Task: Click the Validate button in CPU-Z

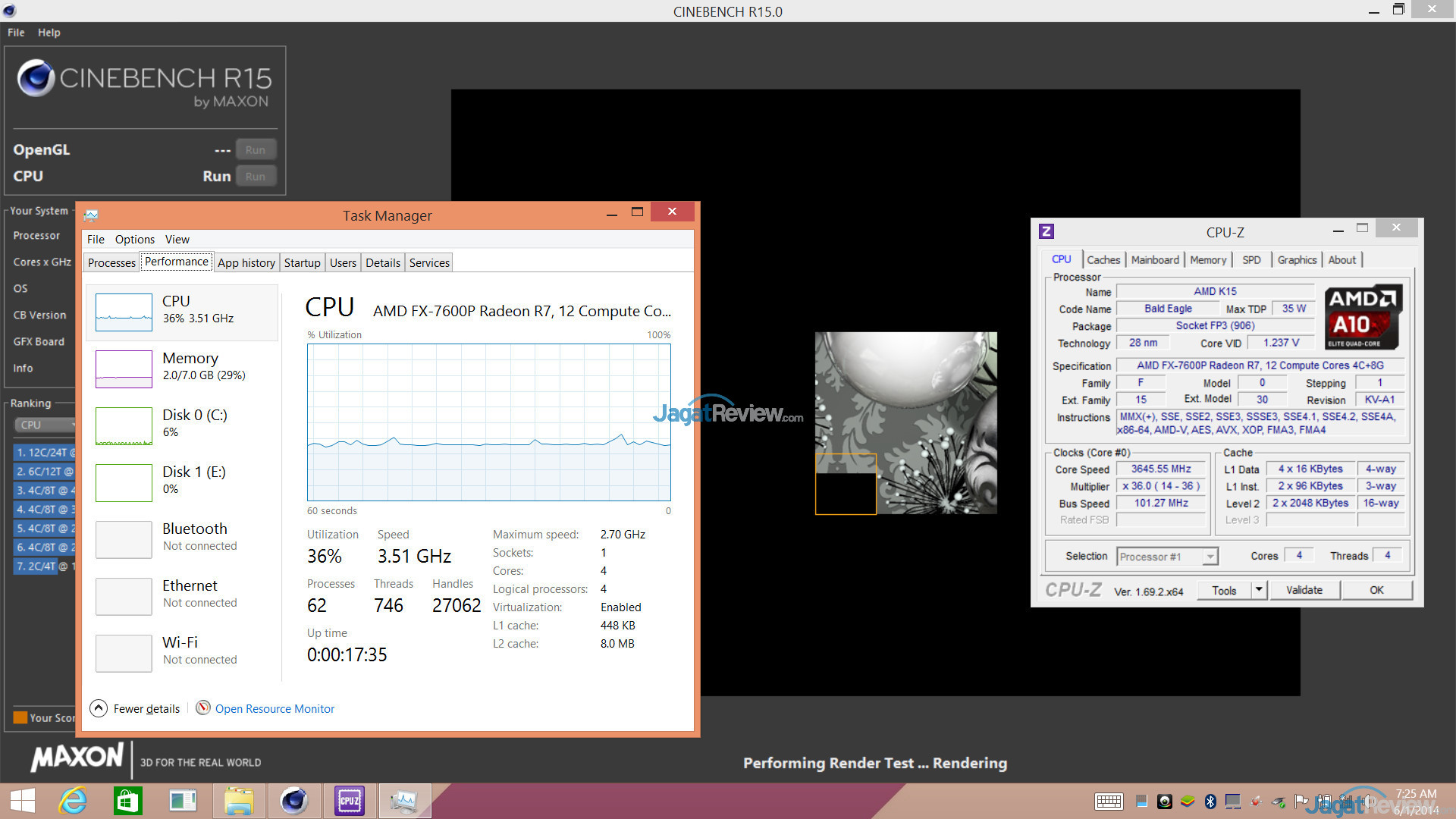Action: pyautogui.click(x=1304, y=590)
